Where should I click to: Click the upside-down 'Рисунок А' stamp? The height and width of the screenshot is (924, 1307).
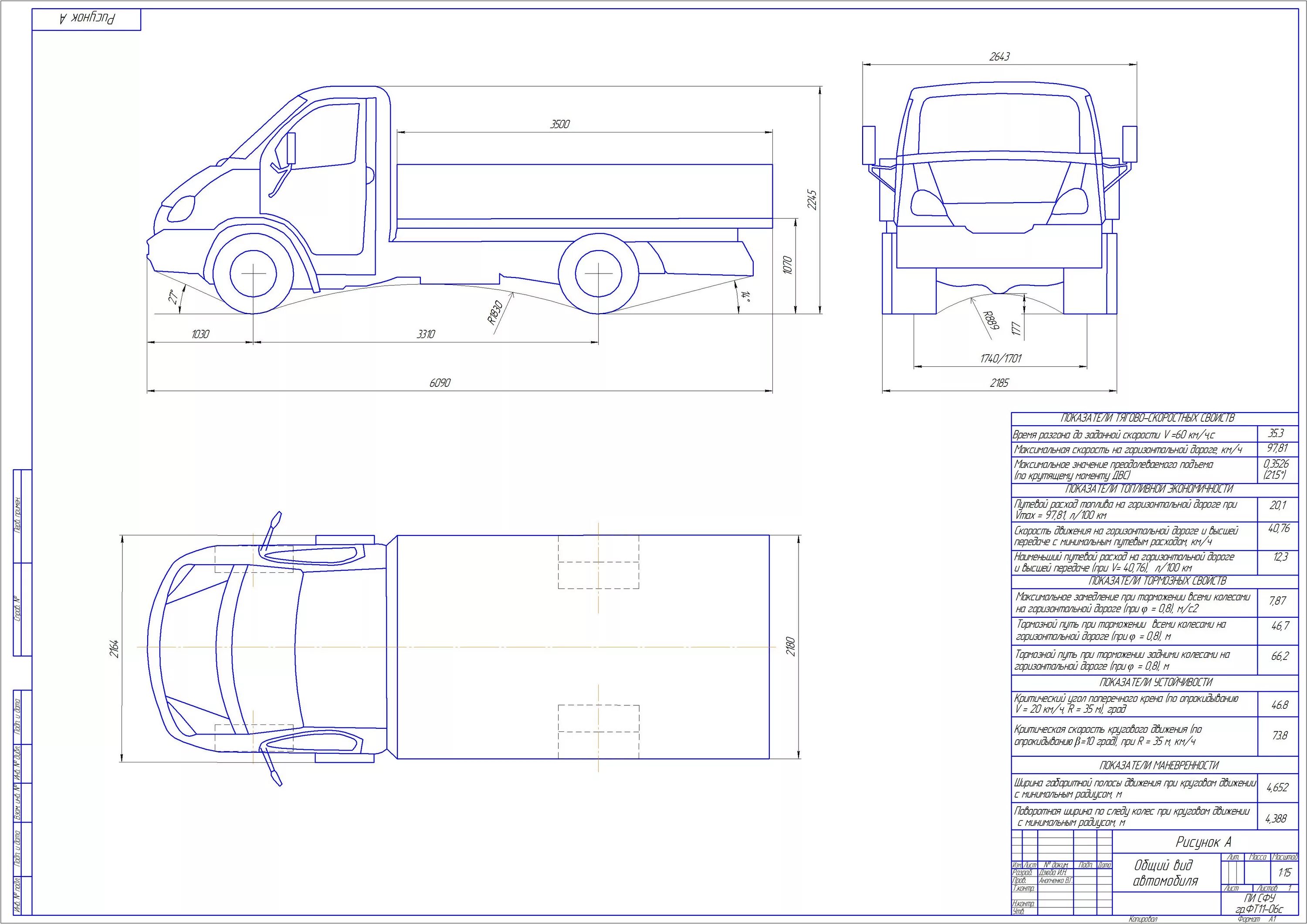point(87,19)
